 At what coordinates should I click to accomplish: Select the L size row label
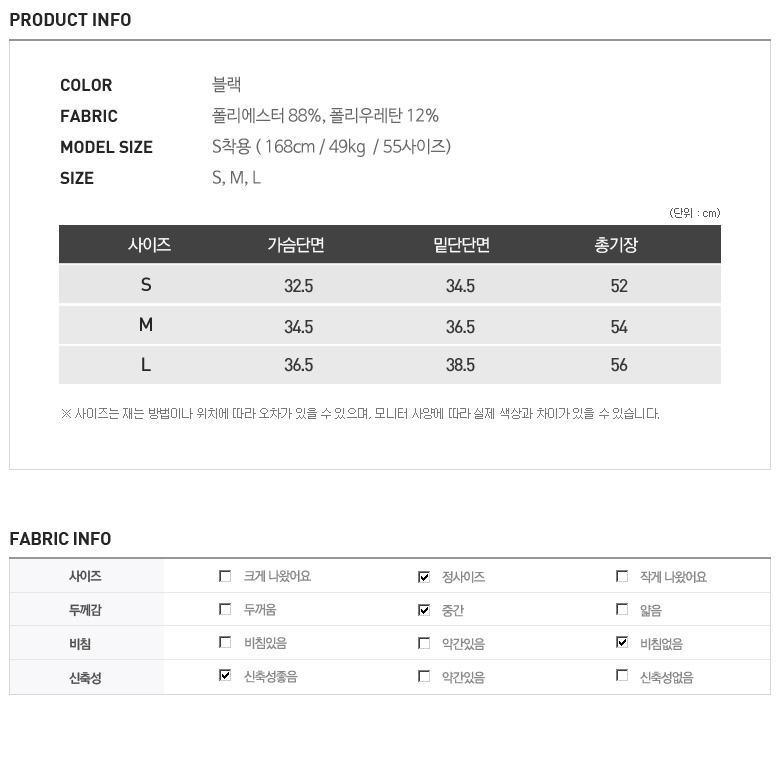tap(146, 365)
